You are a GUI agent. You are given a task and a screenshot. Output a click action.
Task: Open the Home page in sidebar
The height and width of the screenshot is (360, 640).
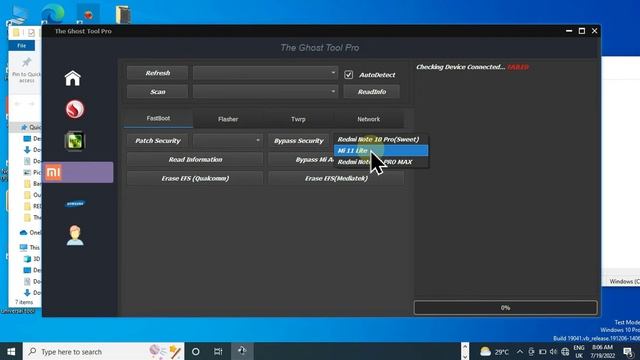tap(73, 78)
